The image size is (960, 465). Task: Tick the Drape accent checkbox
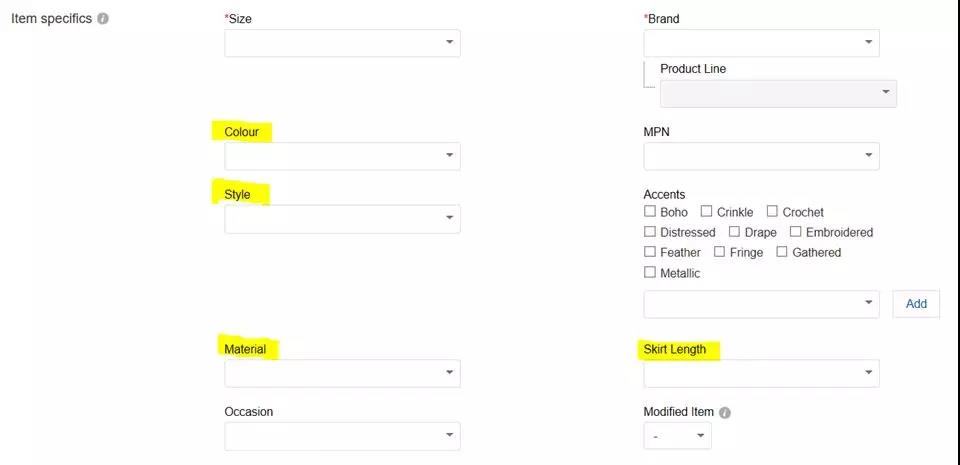tap(735, 232)
